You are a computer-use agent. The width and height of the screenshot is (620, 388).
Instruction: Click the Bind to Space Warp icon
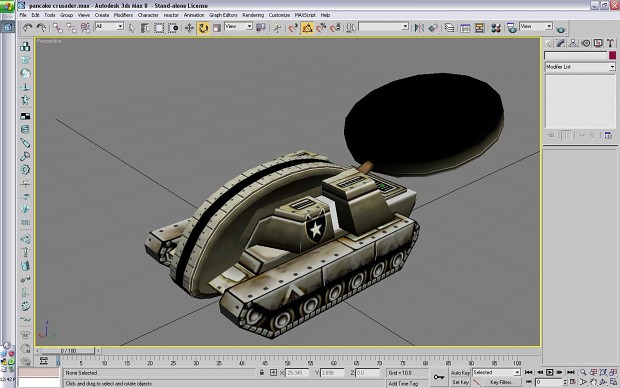point(85,28)
